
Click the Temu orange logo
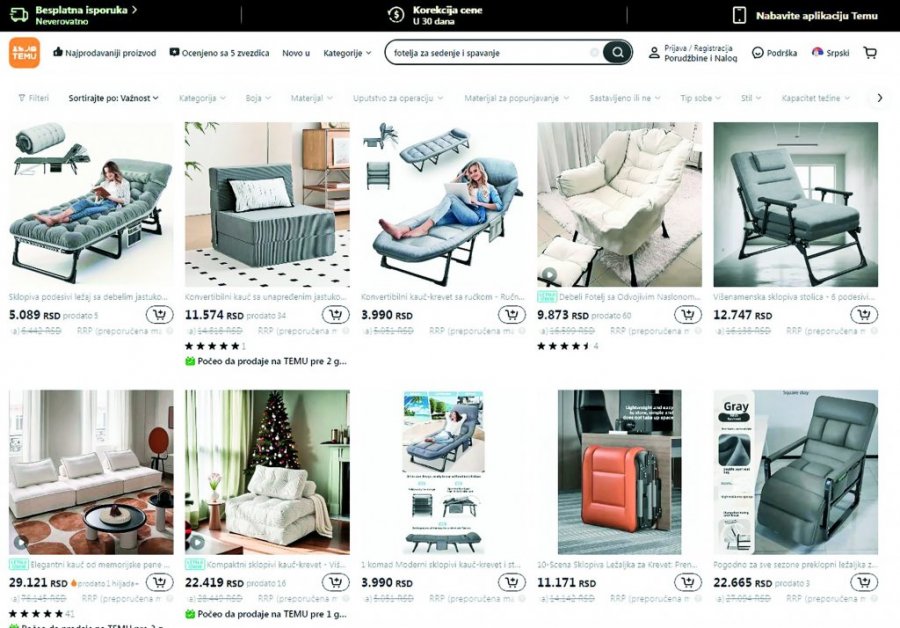(x=24, y=53)
